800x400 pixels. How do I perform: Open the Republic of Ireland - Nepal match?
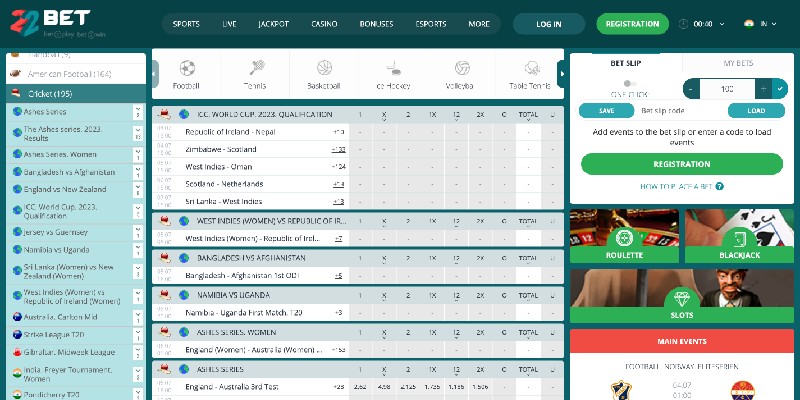(231, 132)
